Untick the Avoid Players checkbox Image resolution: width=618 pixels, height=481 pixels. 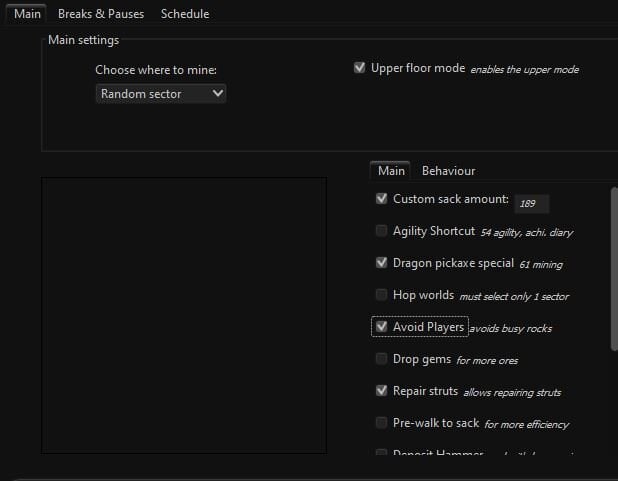point(381,327)
